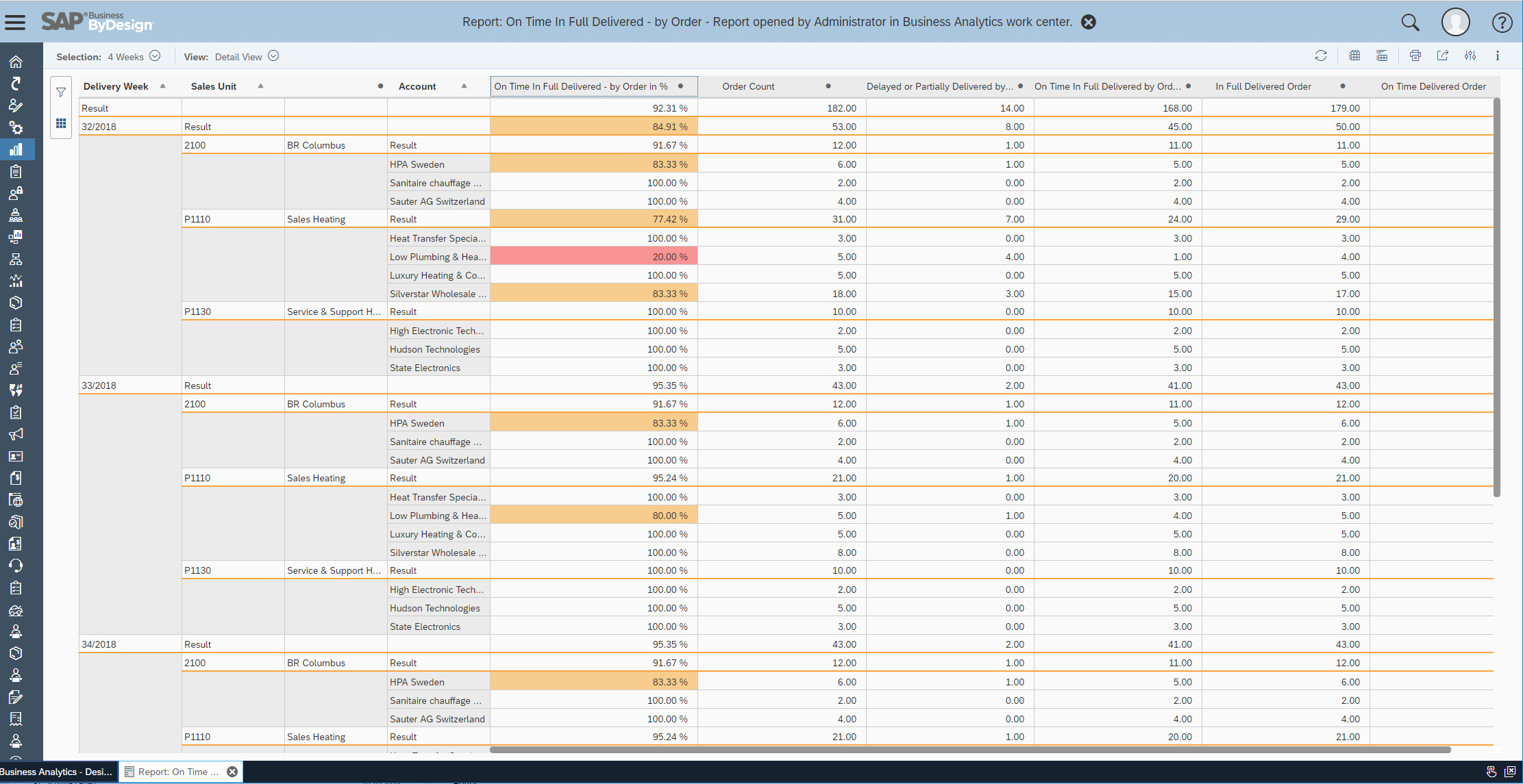Screen dimensions: 1523x784
Task: Click the orange 77.42 % cell
Action: point(594,219)
